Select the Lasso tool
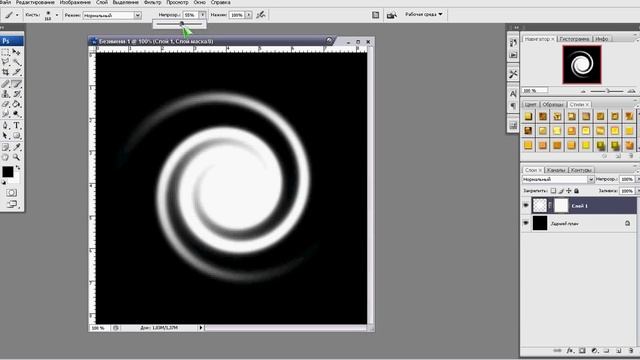 click(x=6, y=62)
